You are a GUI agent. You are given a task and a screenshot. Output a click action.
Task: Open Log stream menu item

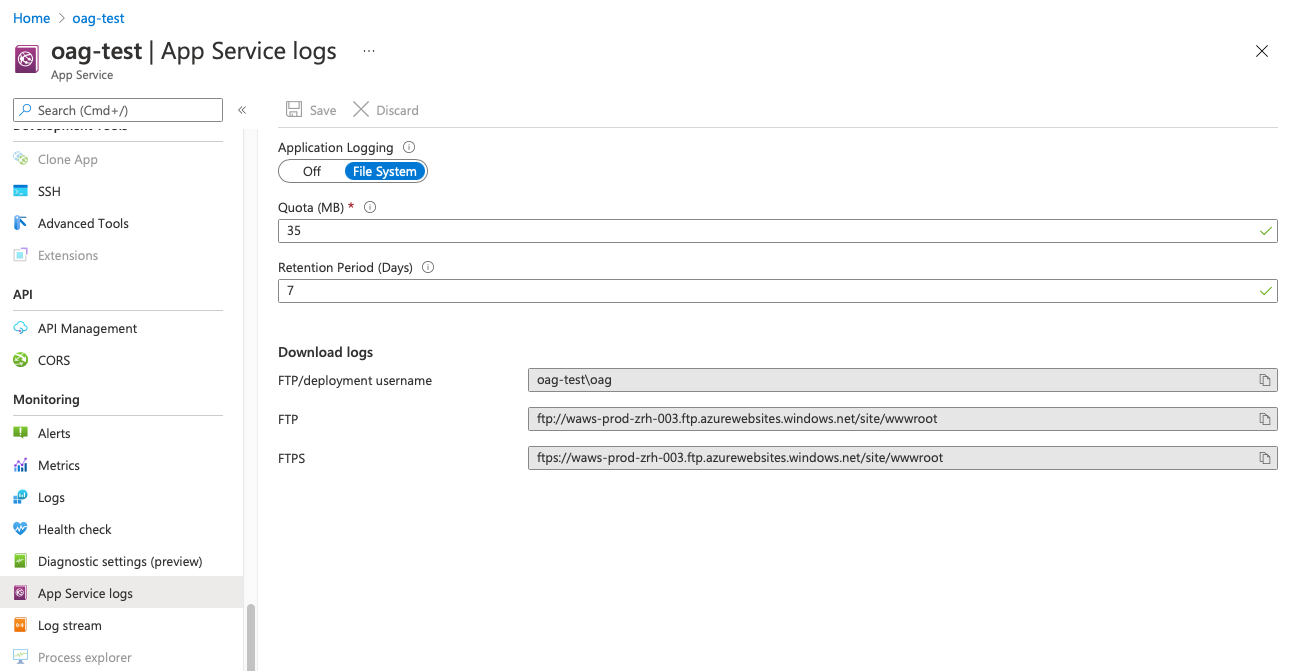[70, 625]
